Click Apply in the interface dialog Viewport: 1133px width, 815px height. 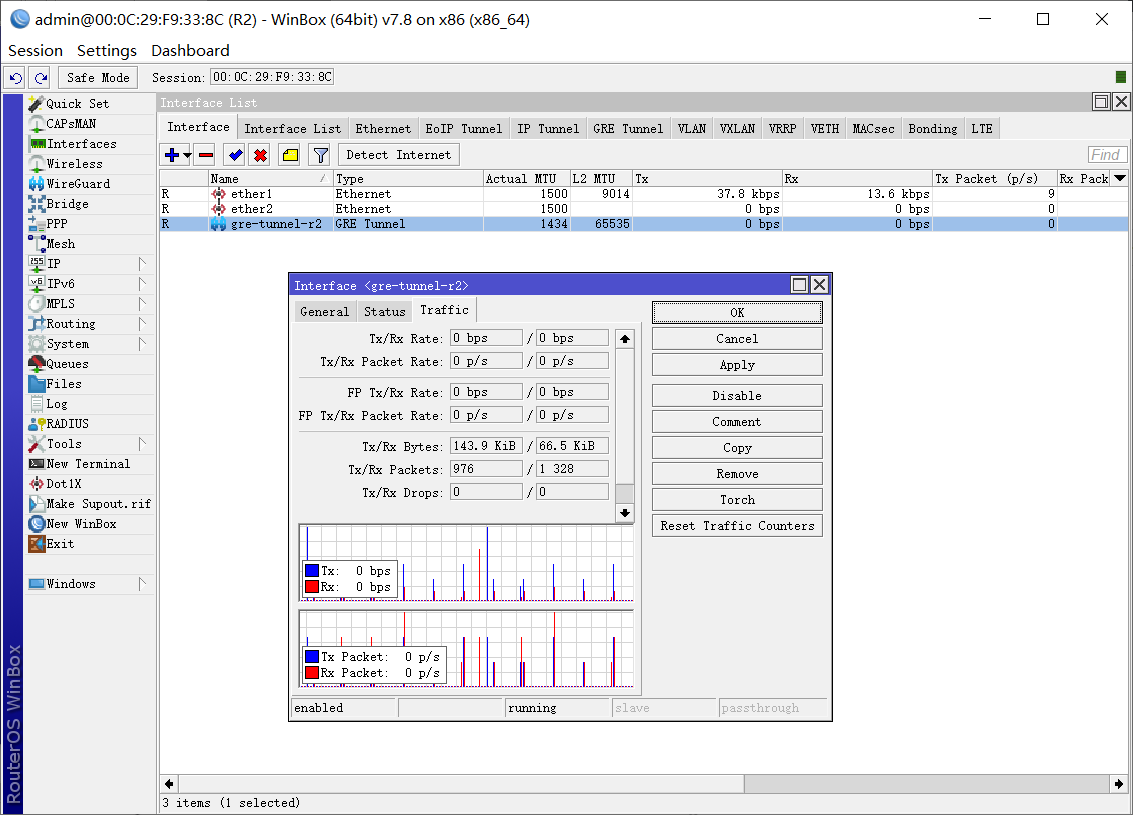tap(737, 365)
